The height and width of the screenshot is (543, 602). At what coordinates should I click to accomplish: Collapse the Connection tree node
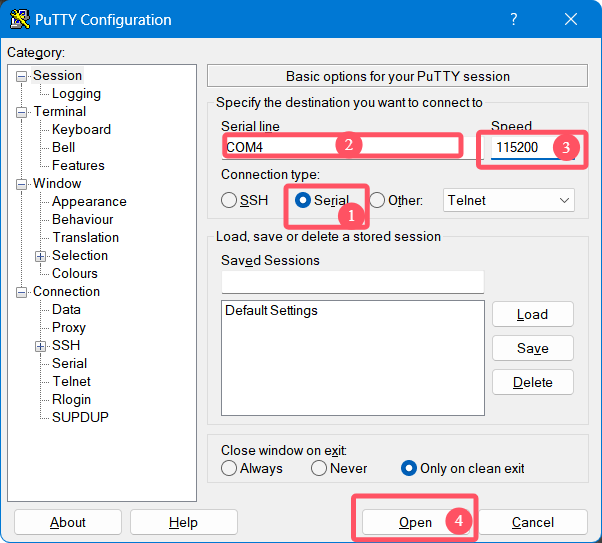[22, 293]
